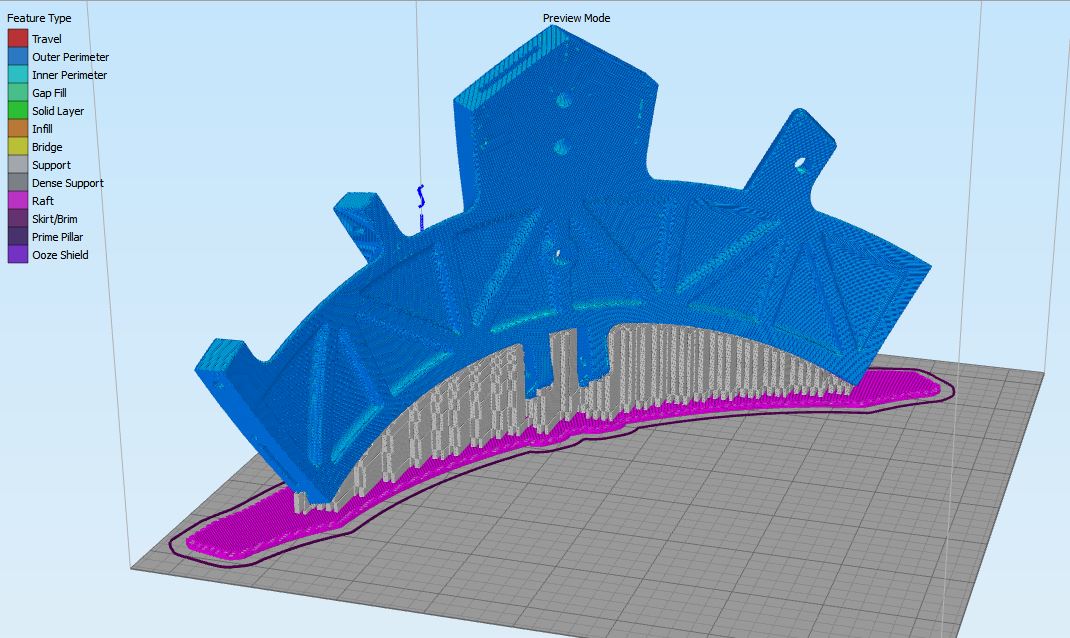Click the Inner Perimeter cyan swatch
The height and width of the screenshot is (638, 1070).
tap(17, 75)
